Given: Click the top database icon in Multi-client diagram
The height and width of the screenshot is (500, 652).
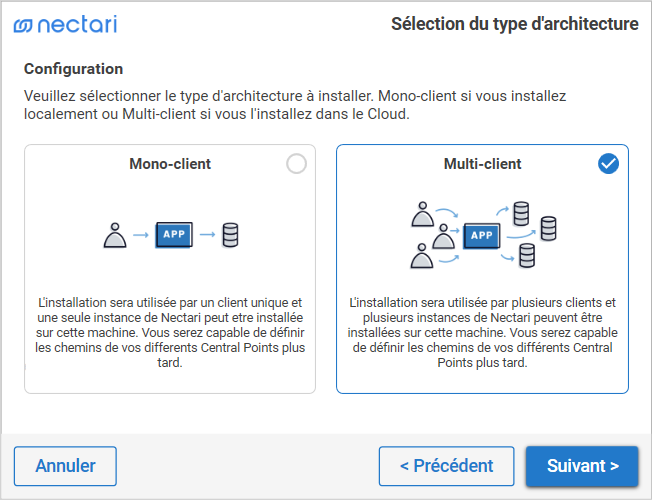Looking at the screenshot, I should pos(520,213).
